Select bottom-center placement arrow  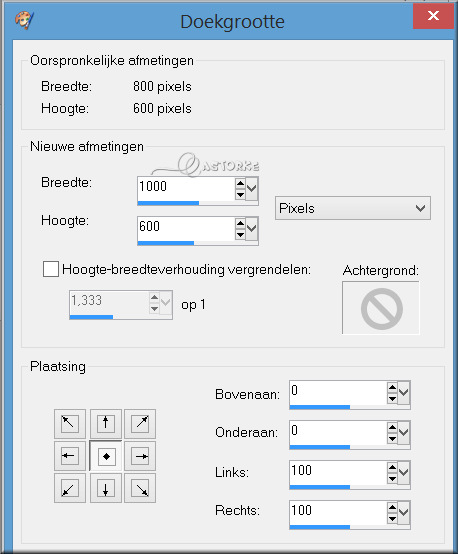[106, 489]
